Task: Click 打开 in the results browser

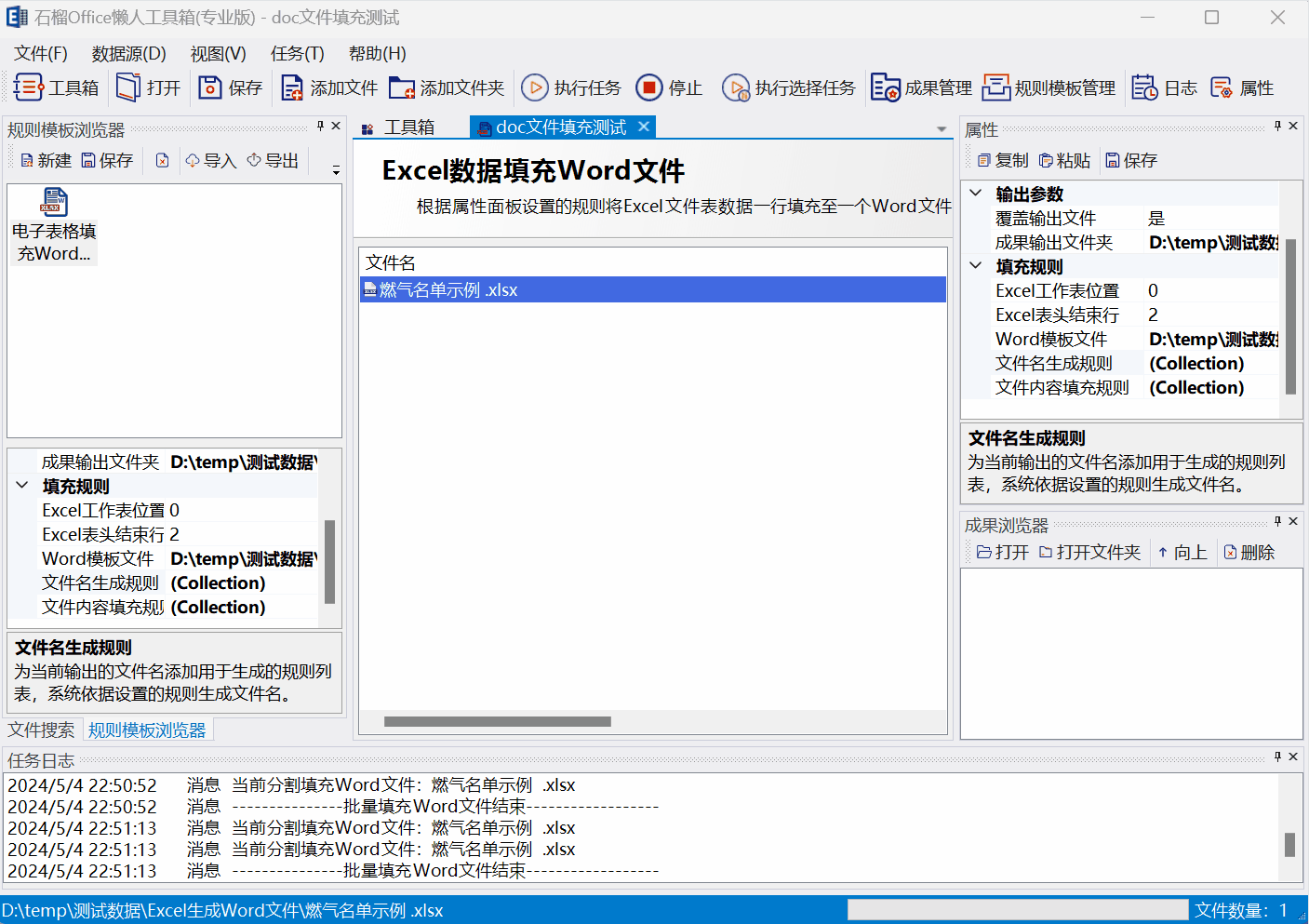Action: (x=1002, y=552)
